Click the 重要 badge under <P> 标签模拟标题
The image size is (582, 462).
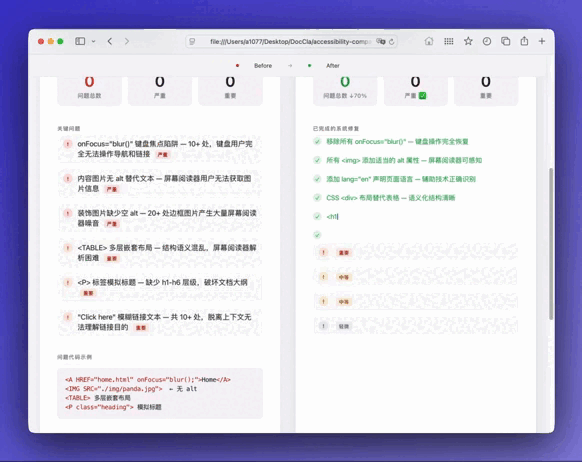pyautogui.click(x=88, y=293)
